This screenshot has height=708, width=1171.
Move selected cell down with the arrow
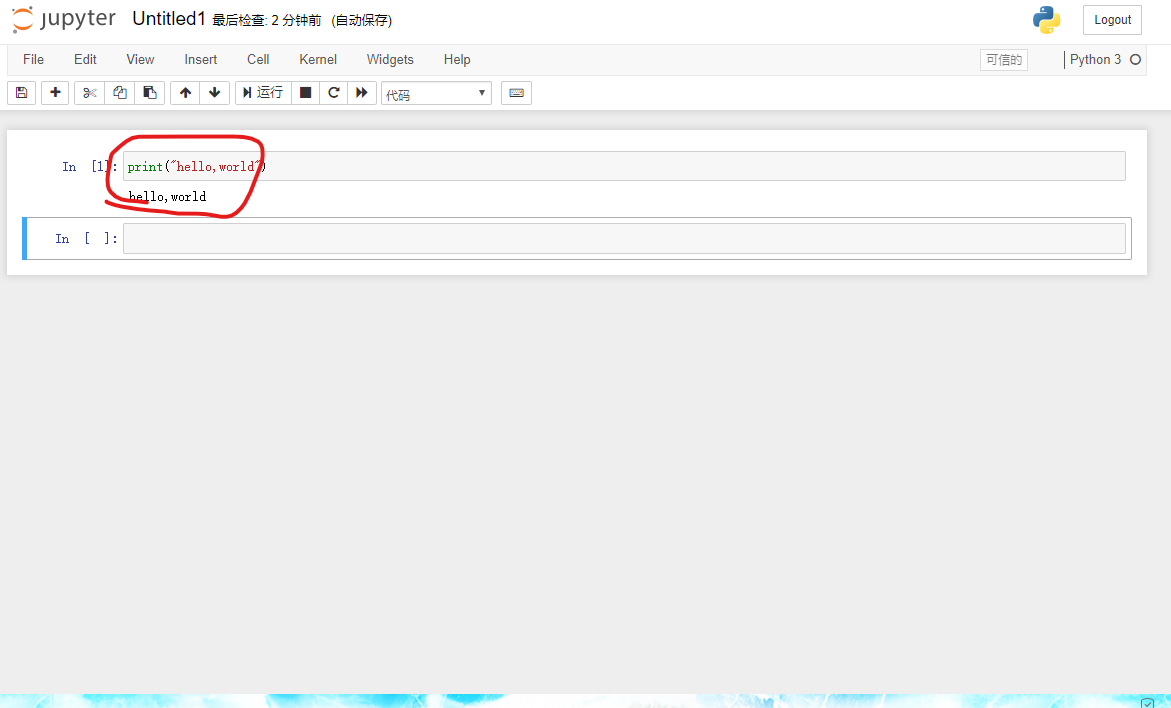[214, 93]
